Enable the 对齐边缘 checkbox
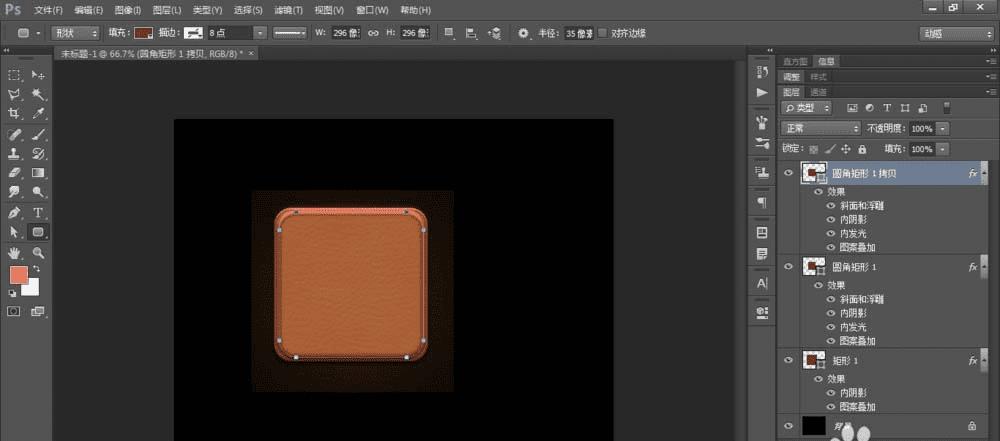 click(602, 33)
